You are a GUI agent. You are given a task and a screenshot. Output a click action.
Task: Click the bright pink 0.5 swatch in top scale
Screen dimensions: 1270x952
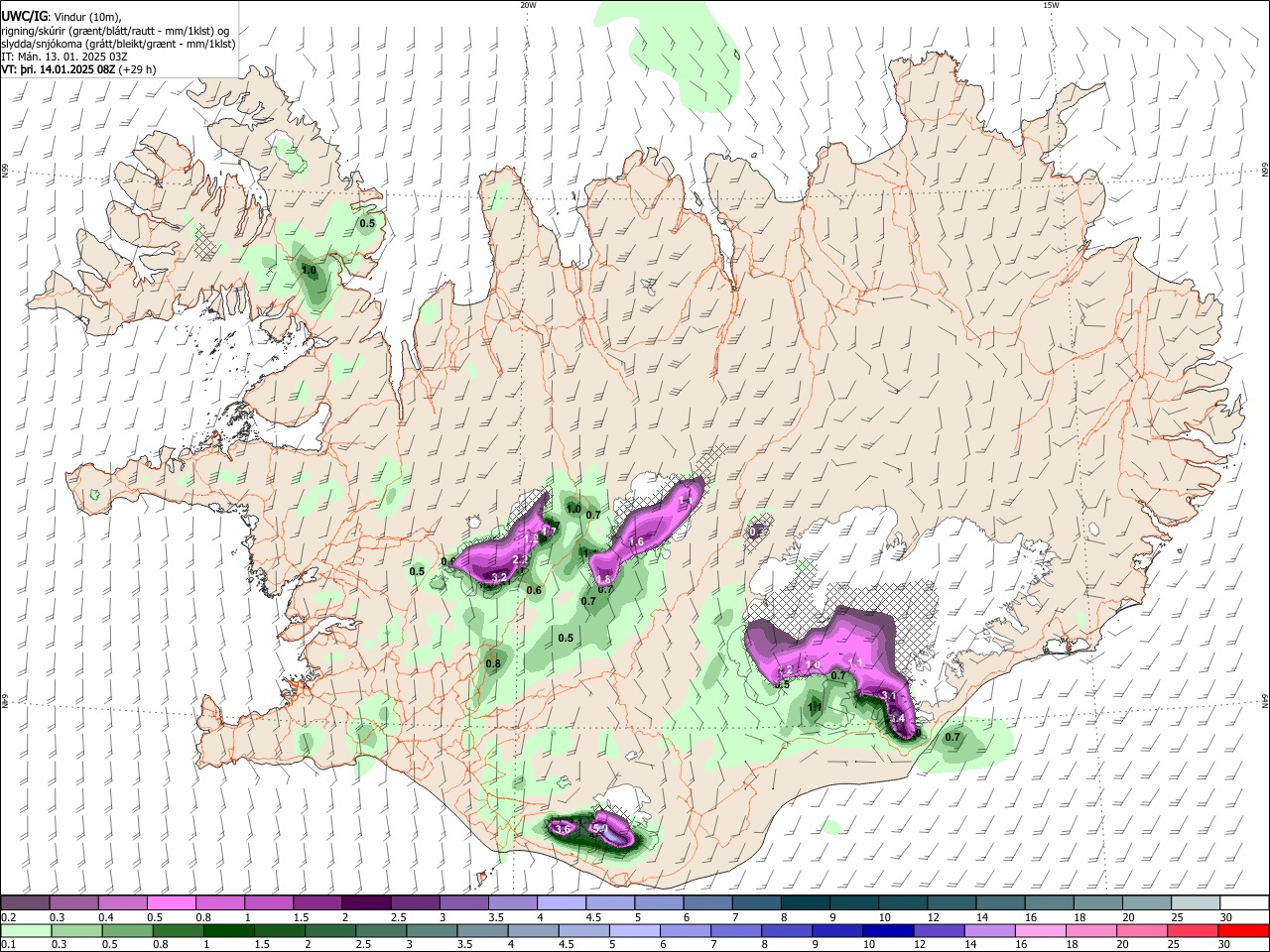[x=171, y=903]
